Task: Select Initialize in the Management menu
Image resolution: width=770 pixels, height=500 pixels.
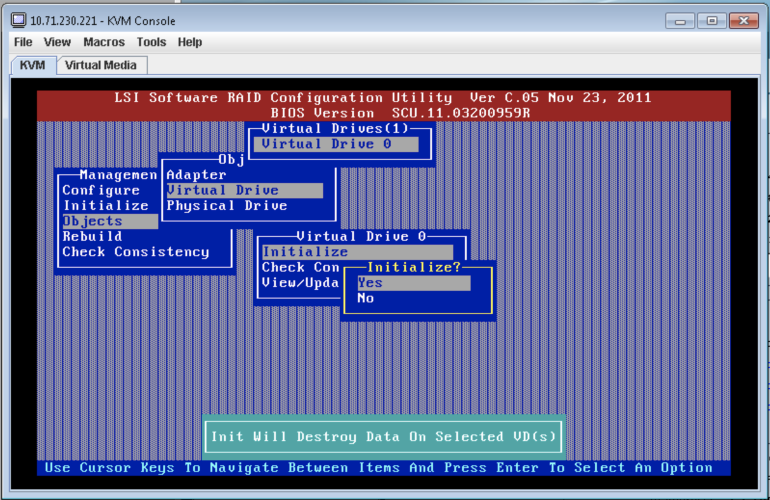Action: click(x=106, y=205)
